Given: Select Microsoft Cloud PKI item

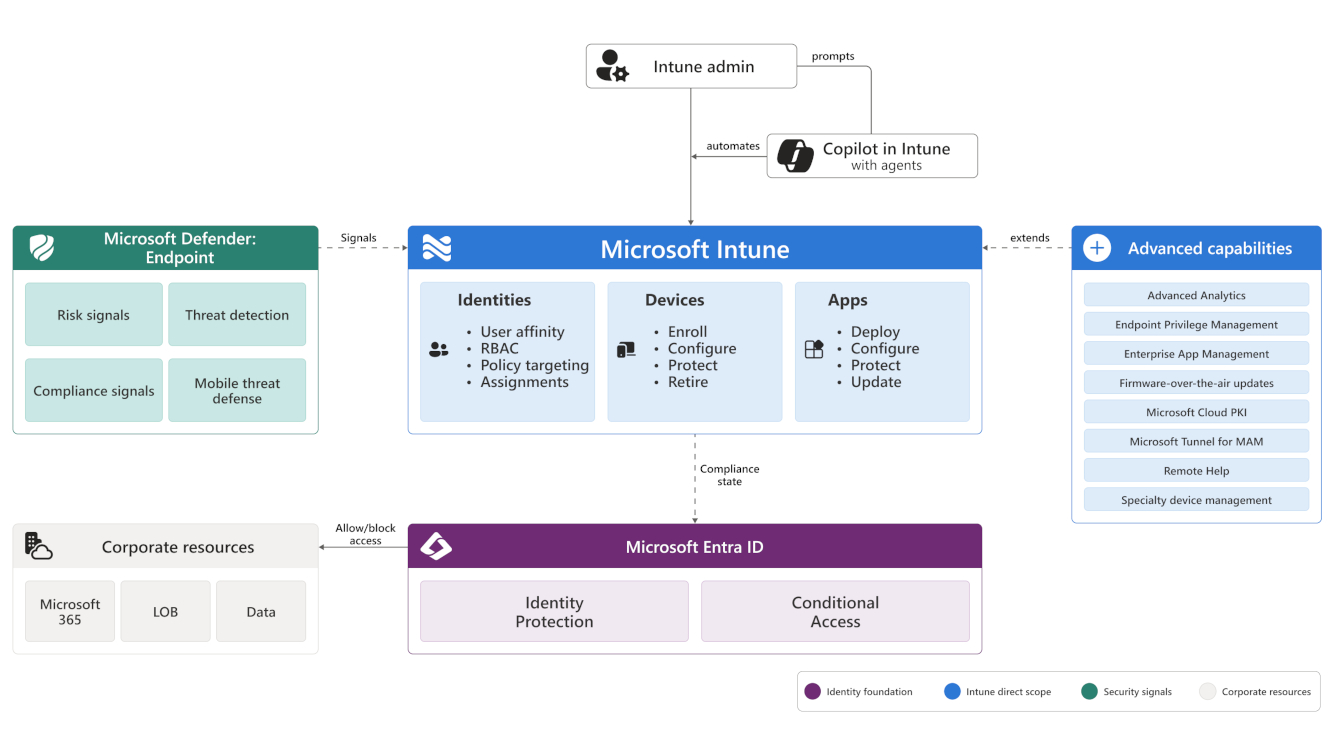Looking at the screenshot, I should (x=1196, y=412).
